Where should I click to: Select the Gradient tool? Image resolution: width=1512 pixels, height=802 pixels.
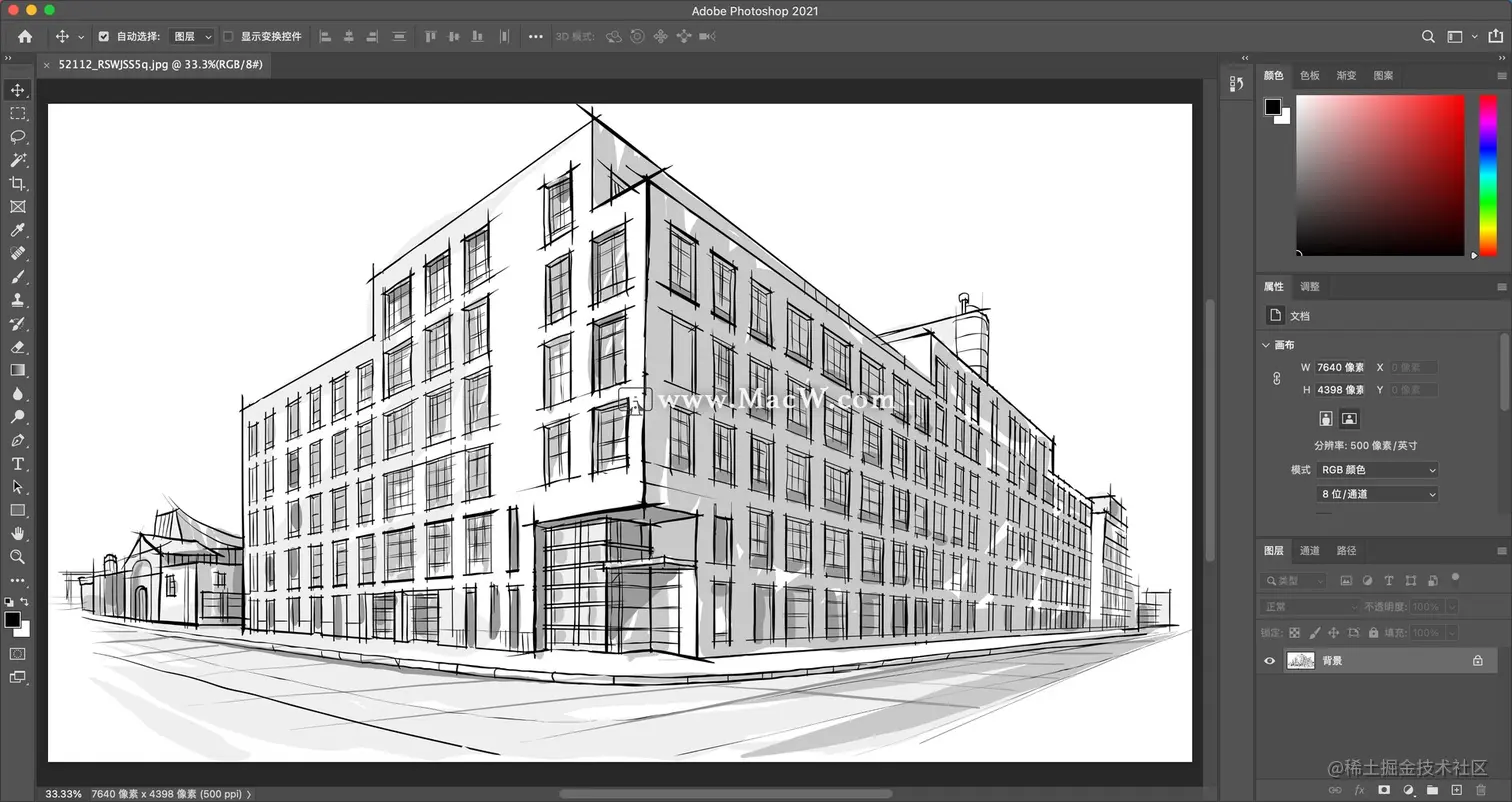[x=17, y=370]
